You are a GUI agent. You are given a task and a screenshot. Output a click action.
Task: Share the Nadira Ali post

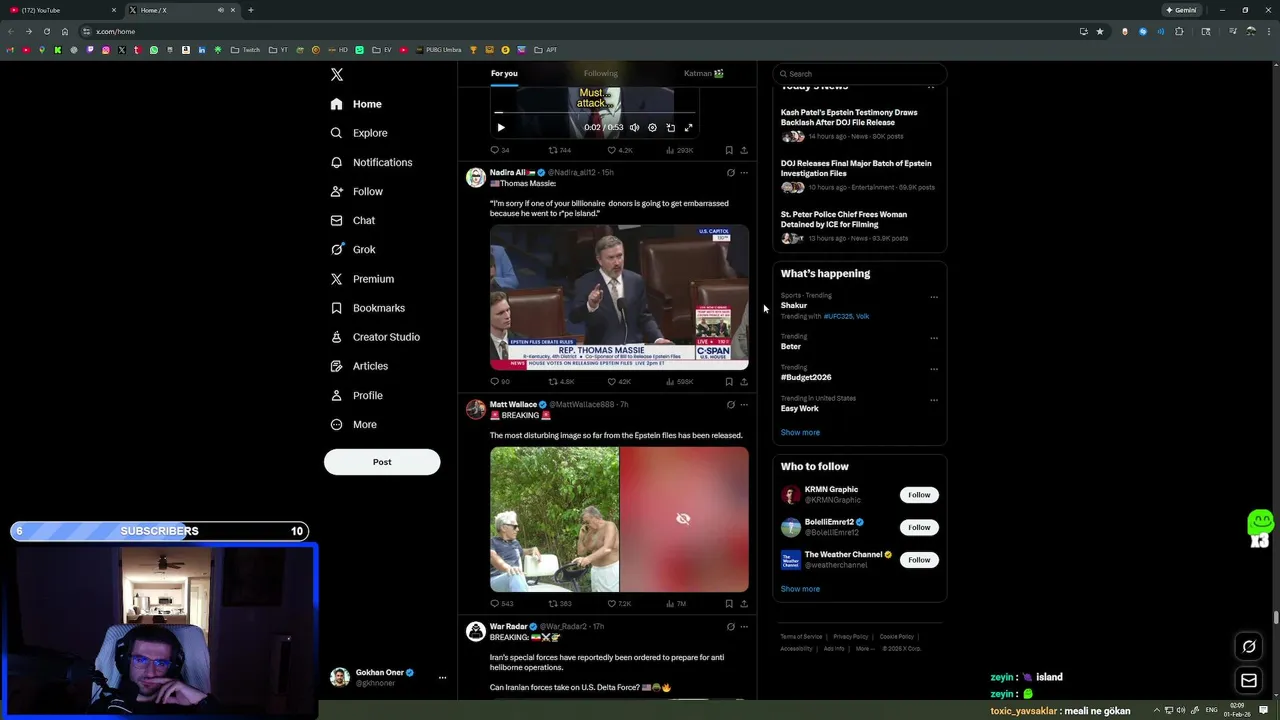click(744, 381)
